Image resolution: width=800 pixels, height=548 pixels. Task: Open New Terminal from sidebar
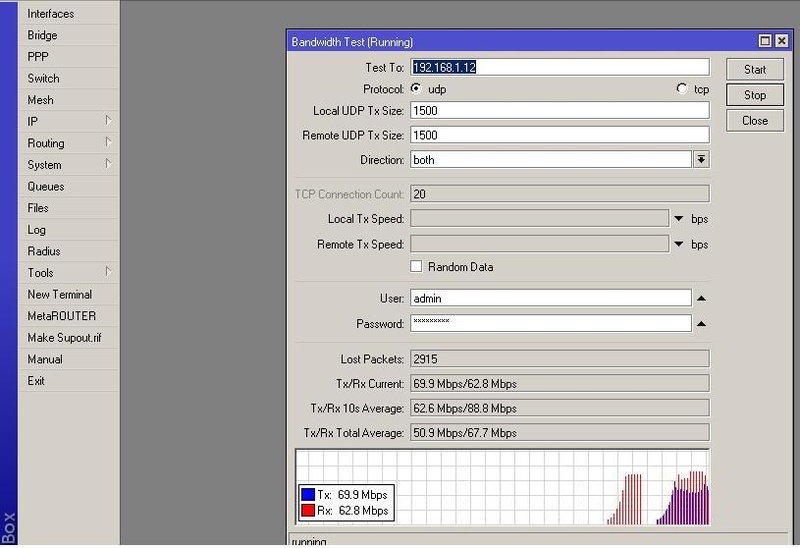coord(59,295)
